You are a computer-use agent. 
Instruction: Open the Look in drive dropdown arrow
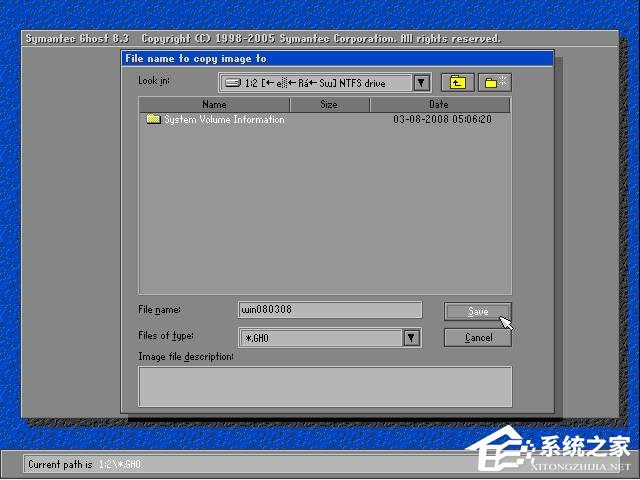[421, 83]
